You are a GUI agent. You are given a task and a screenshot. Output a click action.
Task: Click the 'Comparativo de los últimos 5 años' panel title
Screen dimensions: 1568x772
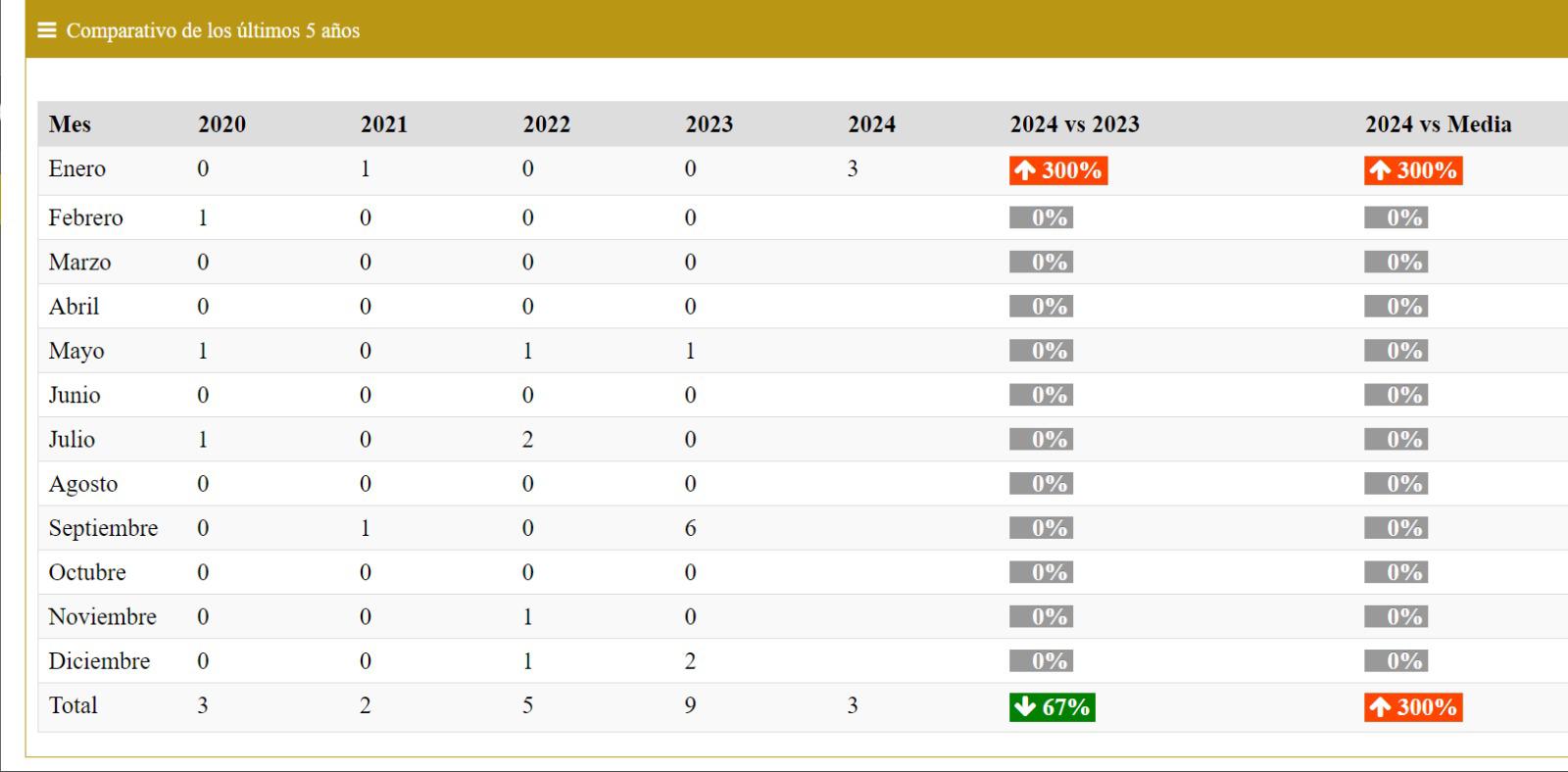point(213,30)
